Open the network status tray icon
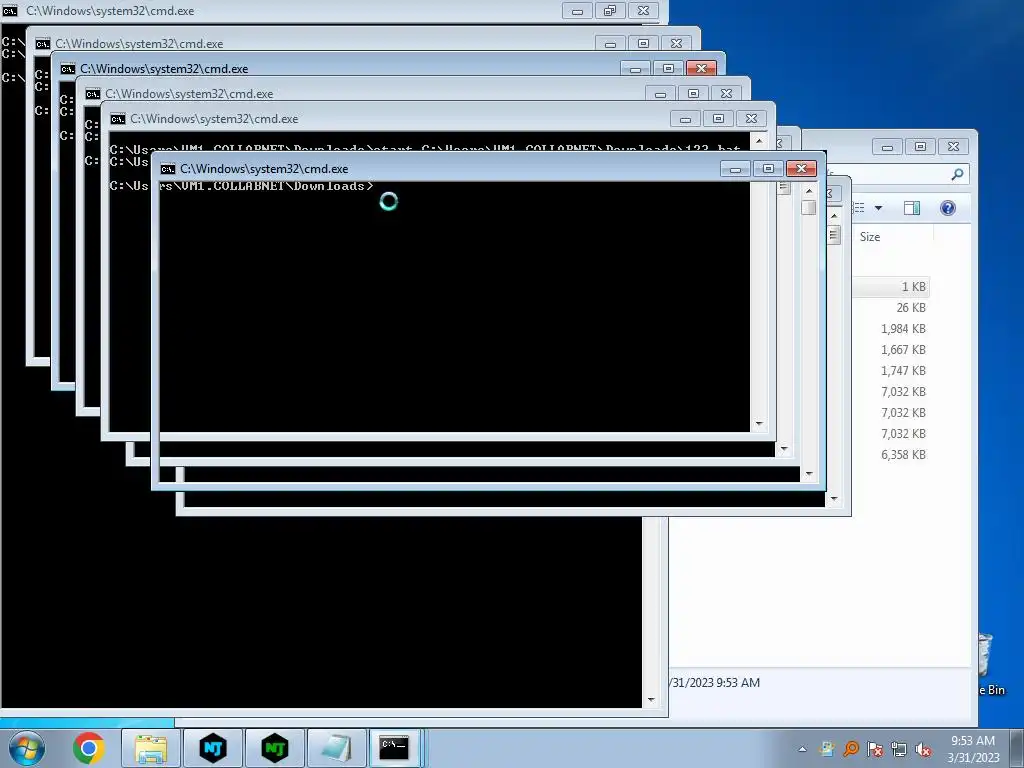 (x=899, y=749)
